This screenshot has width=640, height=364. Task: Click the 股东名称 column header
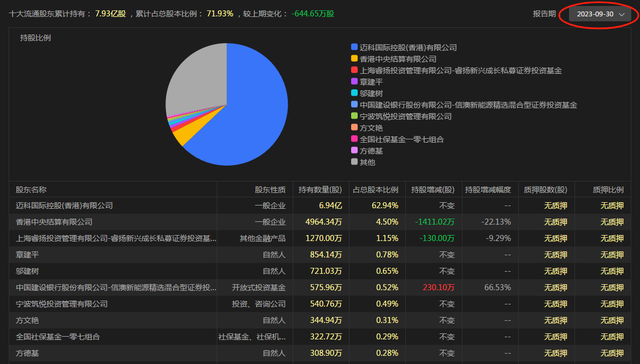[x=31, y=189]
